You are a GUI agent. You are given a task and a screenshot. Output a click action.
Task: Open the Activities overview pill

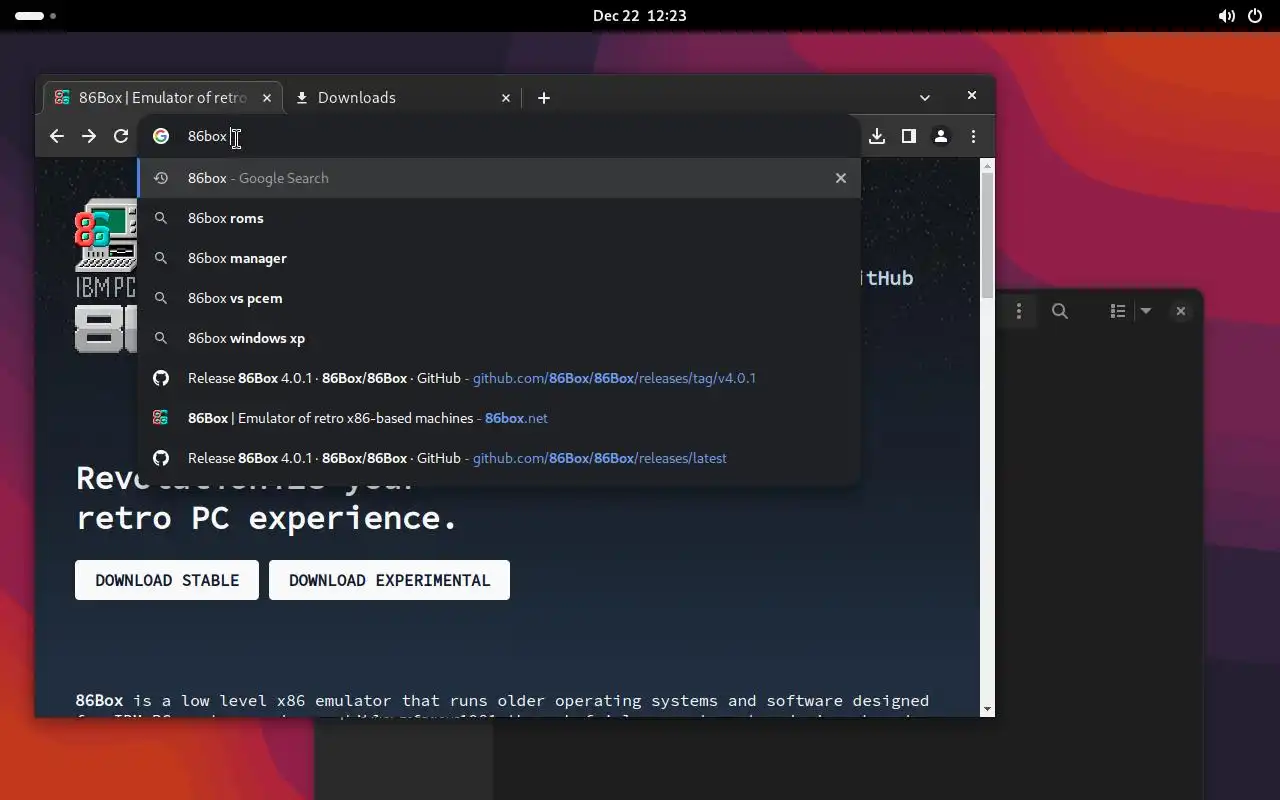35,16
